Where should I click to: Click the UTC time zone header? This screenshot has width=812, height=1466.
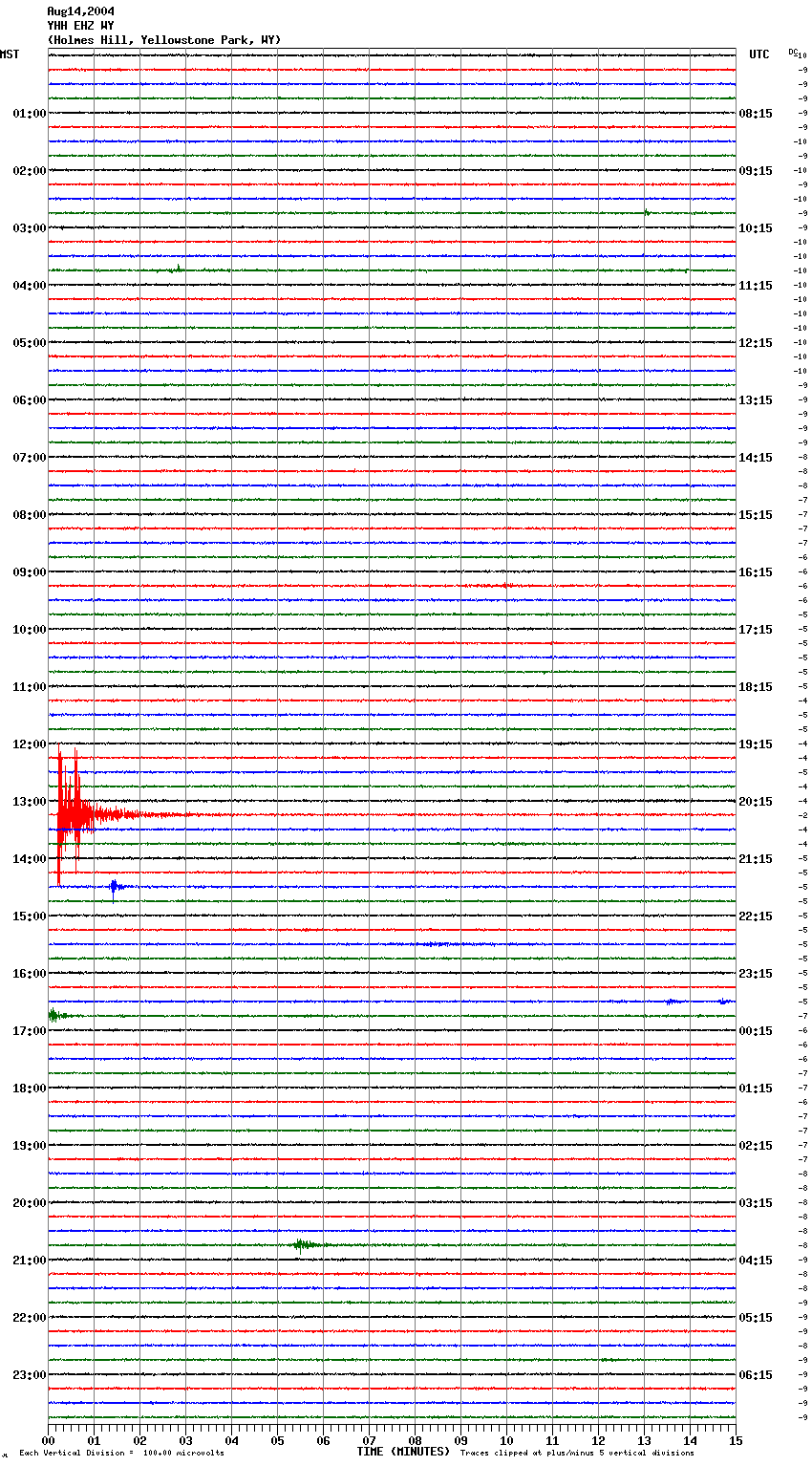(x=759, y=54)
